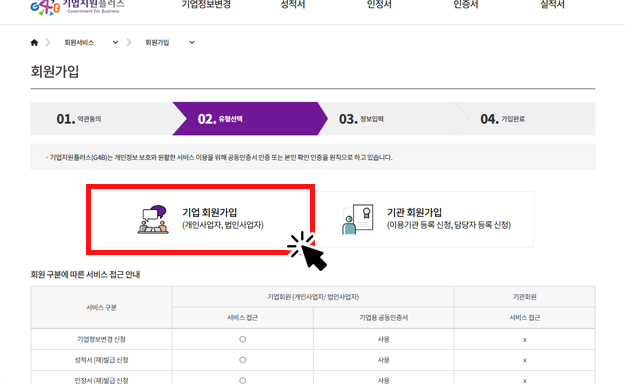
Task: Click the 기업용 공동인증서 subheader
Action: point(383,318)
